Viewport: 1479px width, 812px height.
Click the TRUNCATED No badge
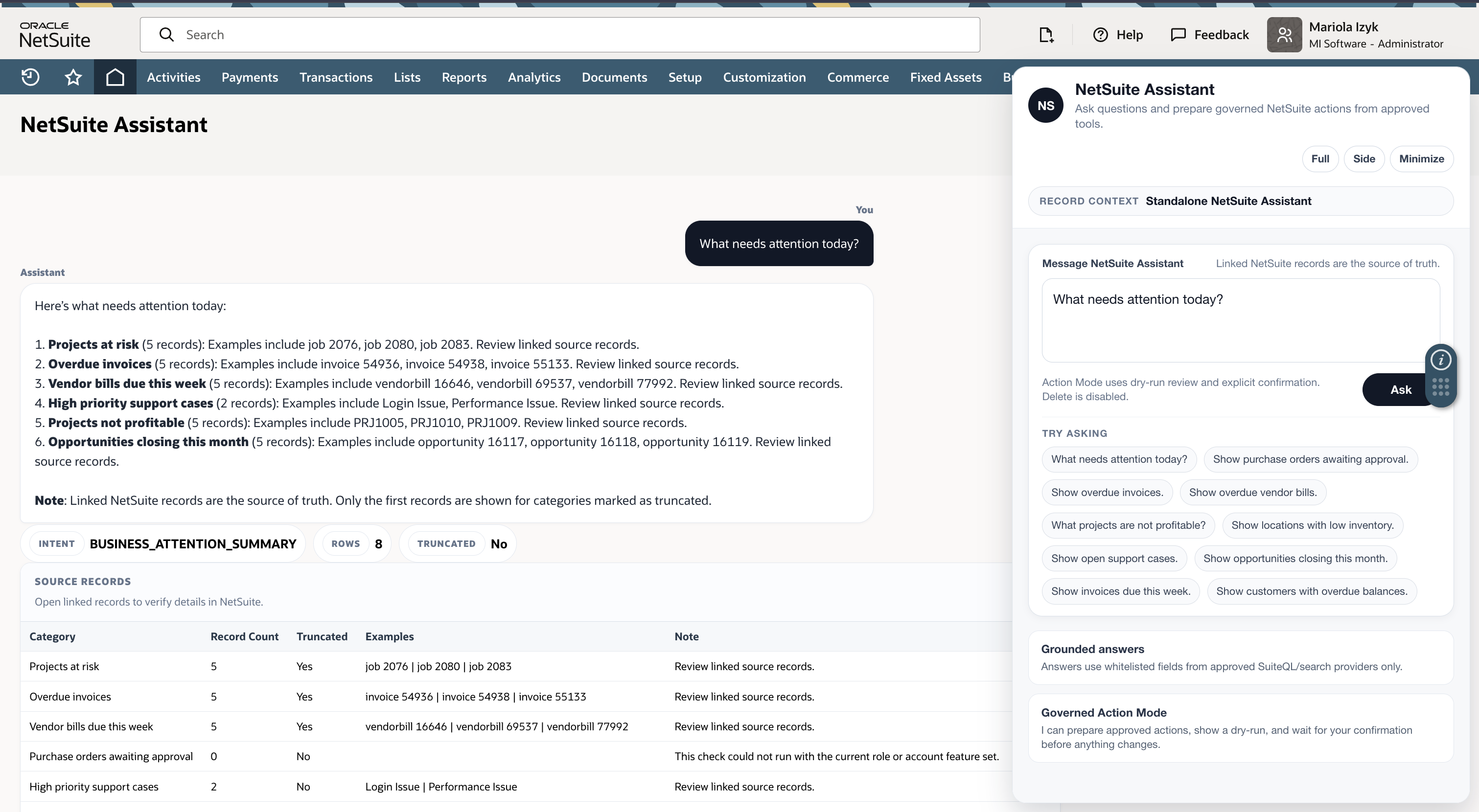coord(458,543)
